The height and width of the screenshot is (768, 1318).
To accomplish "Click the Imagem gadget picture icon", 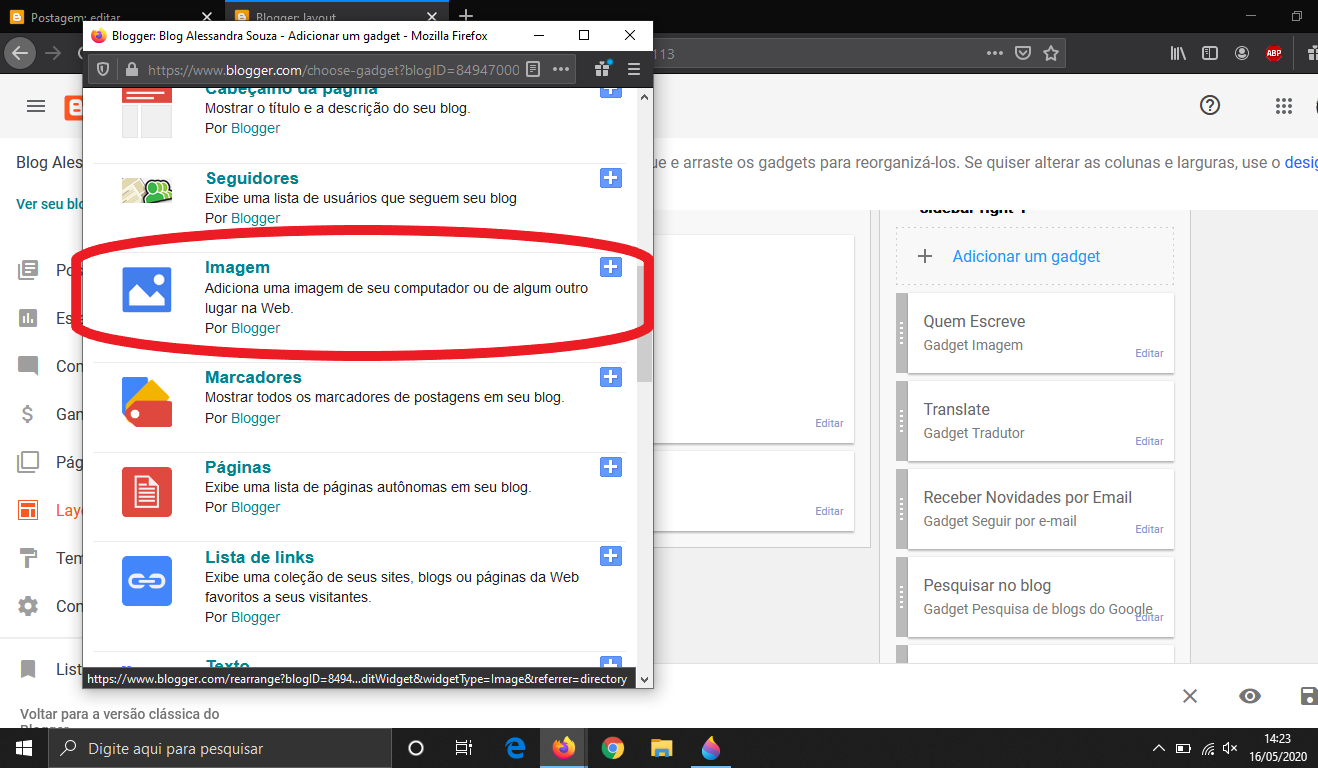I will [x=147, y=289].
